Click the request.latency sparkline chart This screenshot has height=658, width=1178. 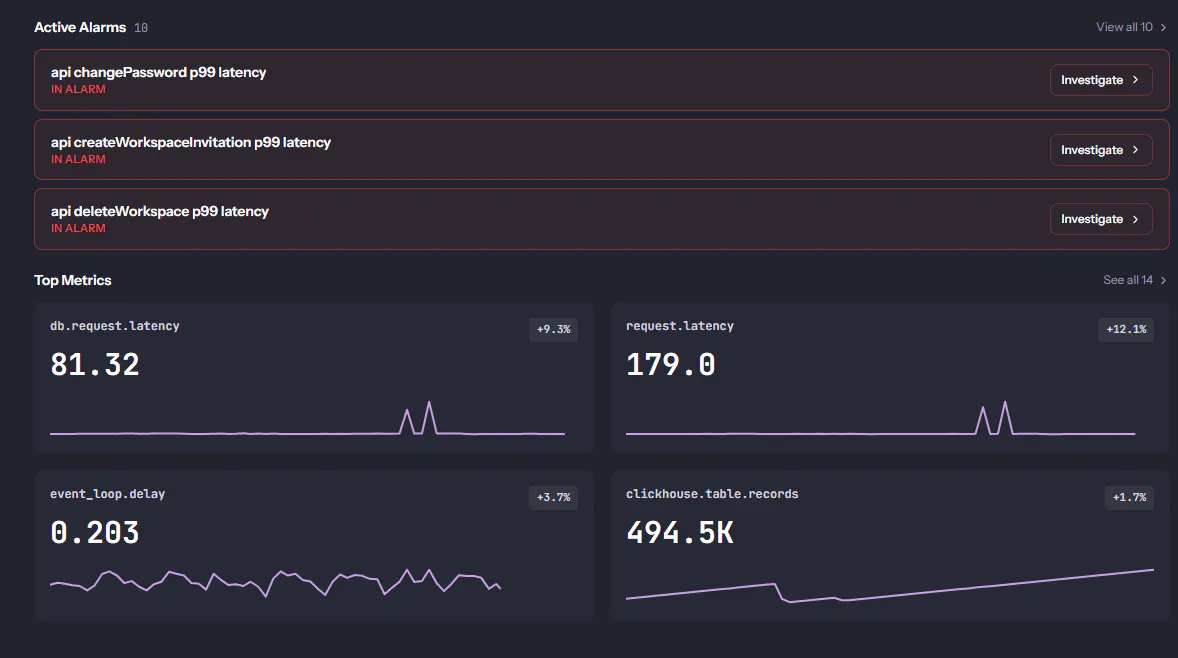coord(880,418)
